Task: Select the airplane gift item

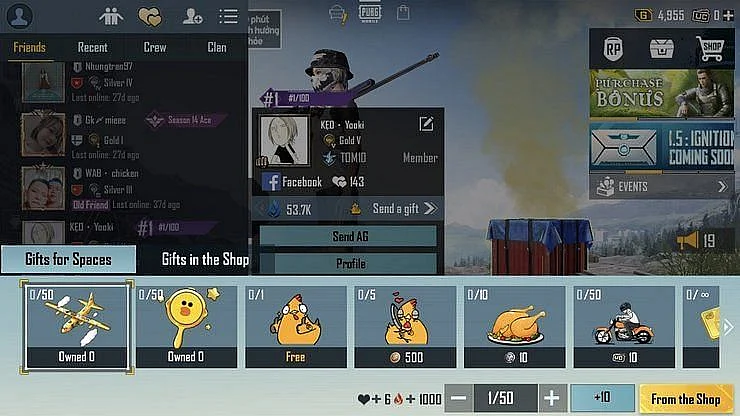Action: pos(76,326)
